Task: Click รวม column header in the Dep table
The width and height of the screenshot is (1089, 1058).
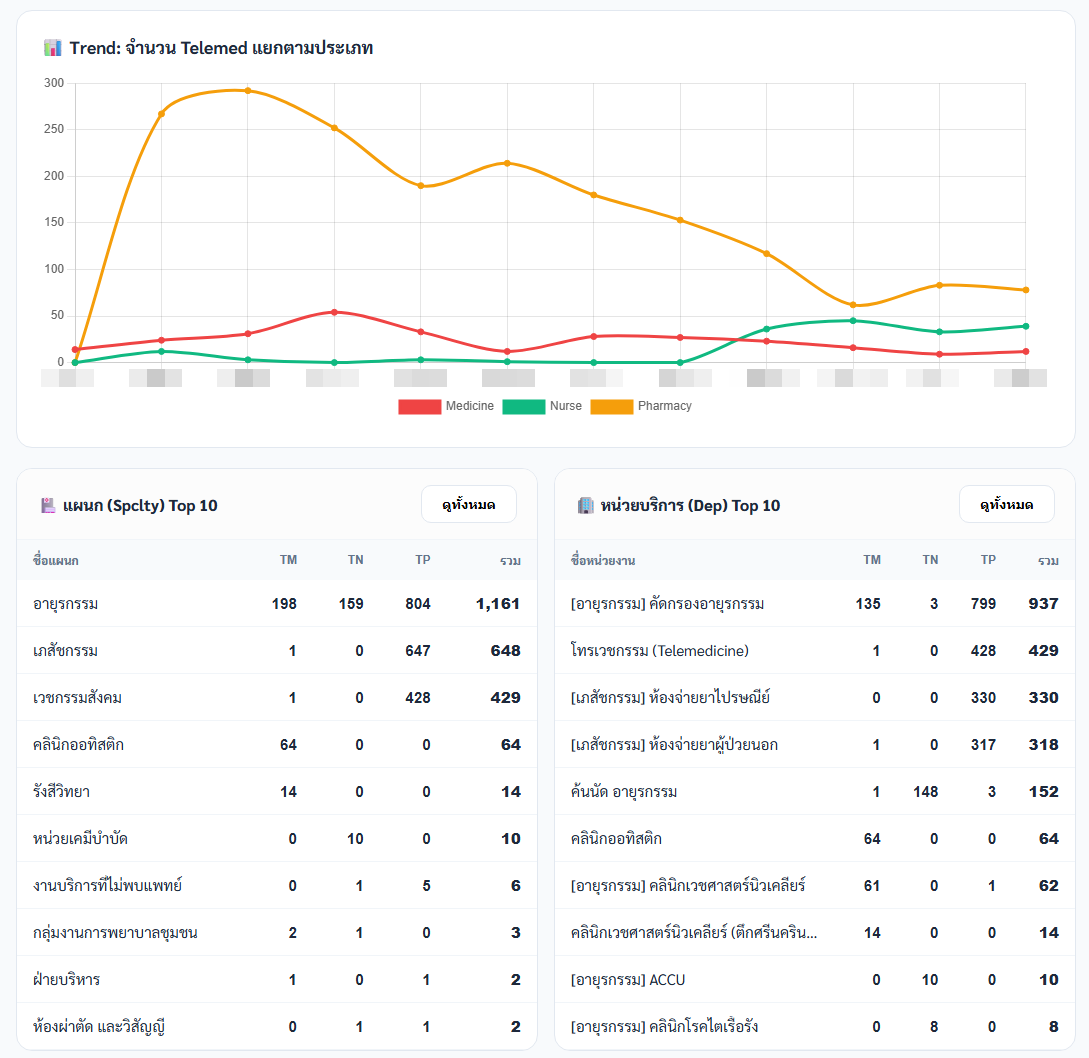Action: pos(1048,561)
